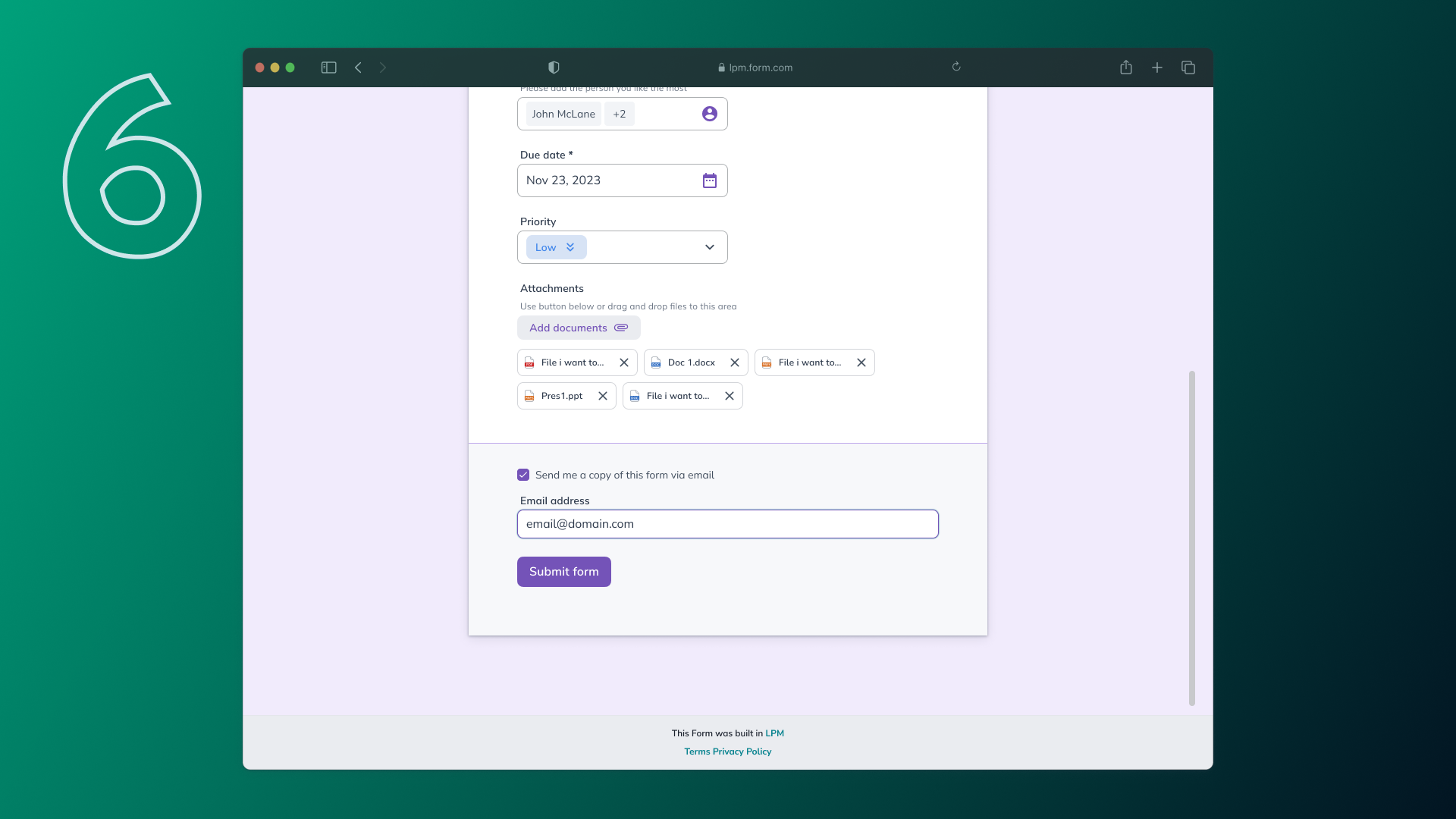Image resolution: width=1456 pixels, height=819 pixels.
Task: Select the Low priority chip
Action: (557, 247)
